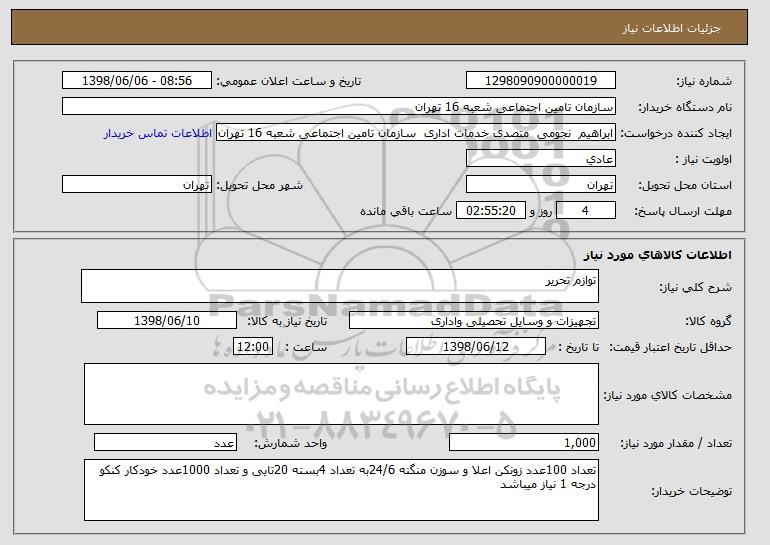Image resolution: width=770 pixels, height=545 pixels.
Task: Click the ساعت باقی مانده text
Action: pyautogui.click(x=406, y=211)
